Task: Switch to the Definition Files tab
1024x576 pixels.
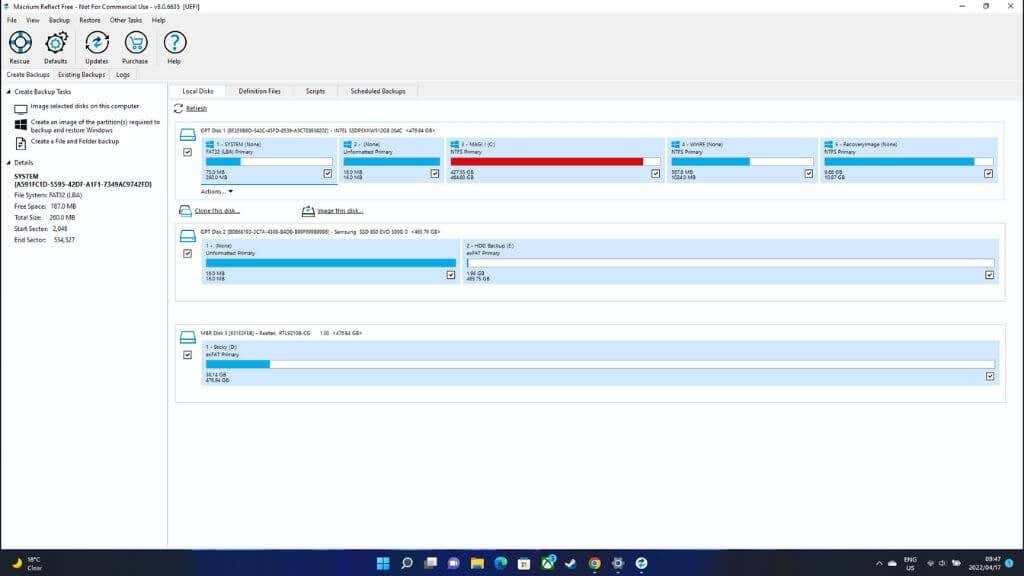Action: [259, 91]
